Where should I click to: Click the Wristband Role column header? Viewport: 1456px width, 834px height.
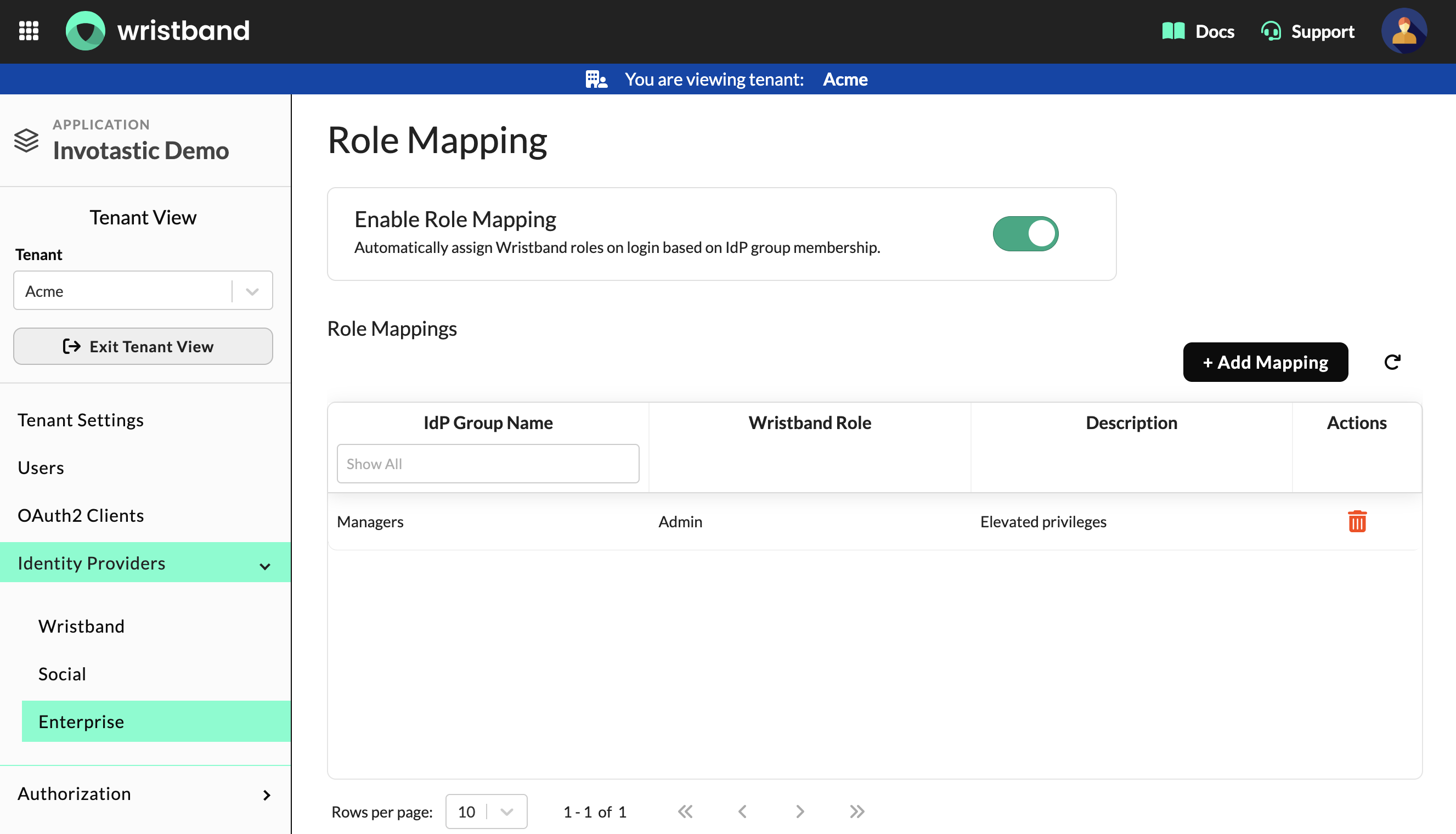click(x=810, y=422)
